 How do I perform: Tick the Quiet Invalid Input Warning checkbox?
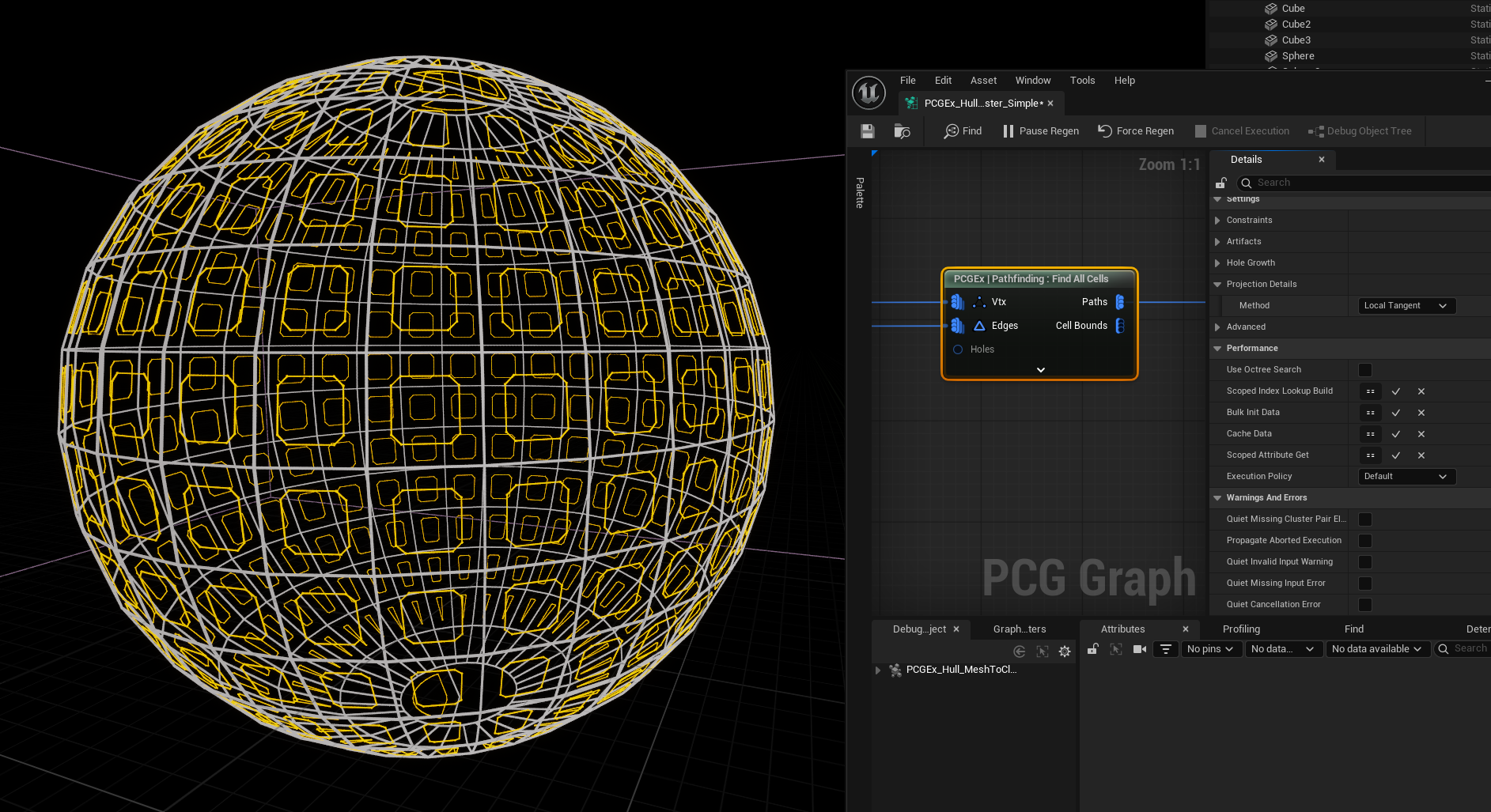1365,562
